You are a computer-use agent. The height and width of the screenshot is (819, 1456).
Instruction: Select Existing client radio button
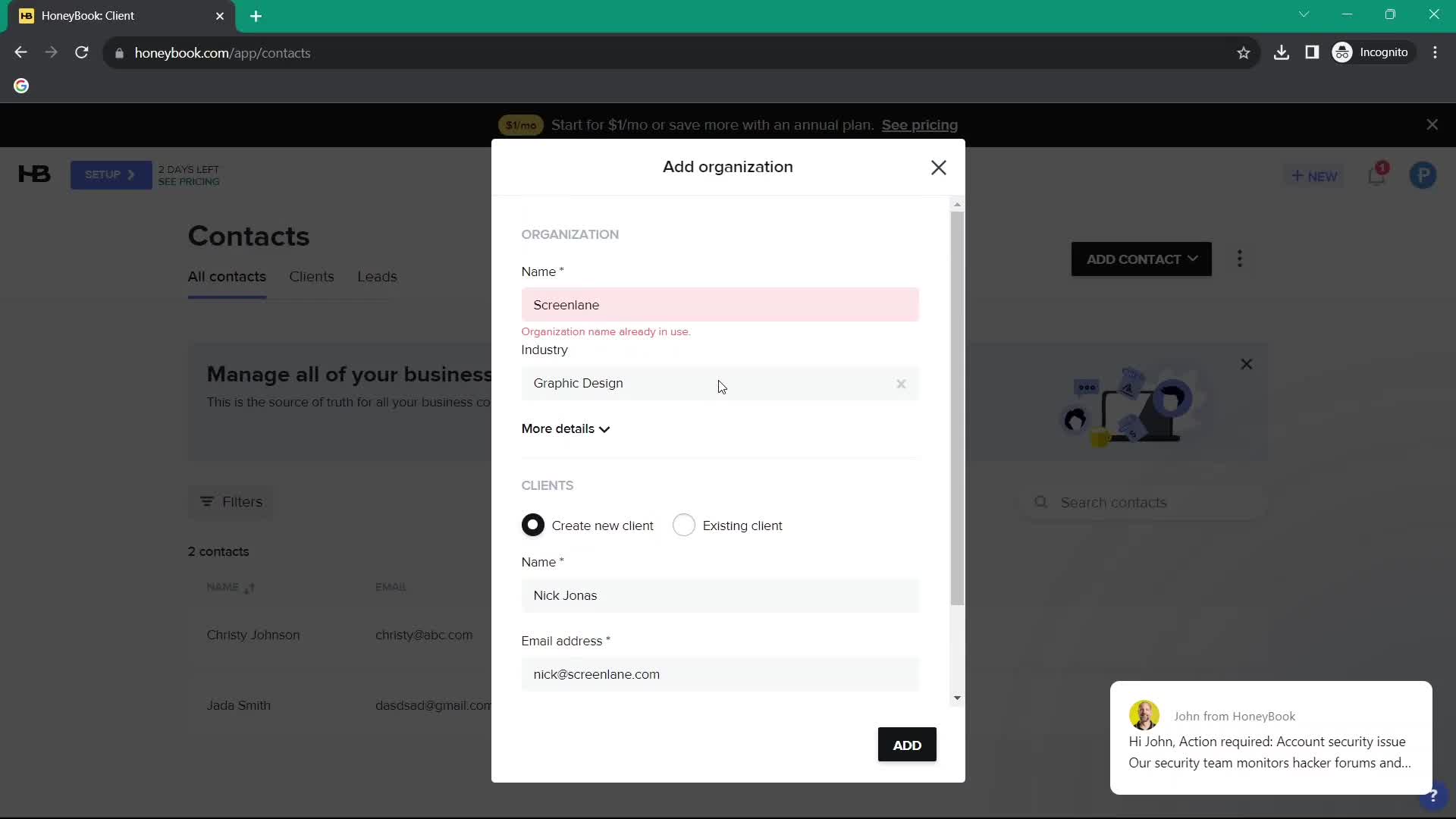[683, 526]
